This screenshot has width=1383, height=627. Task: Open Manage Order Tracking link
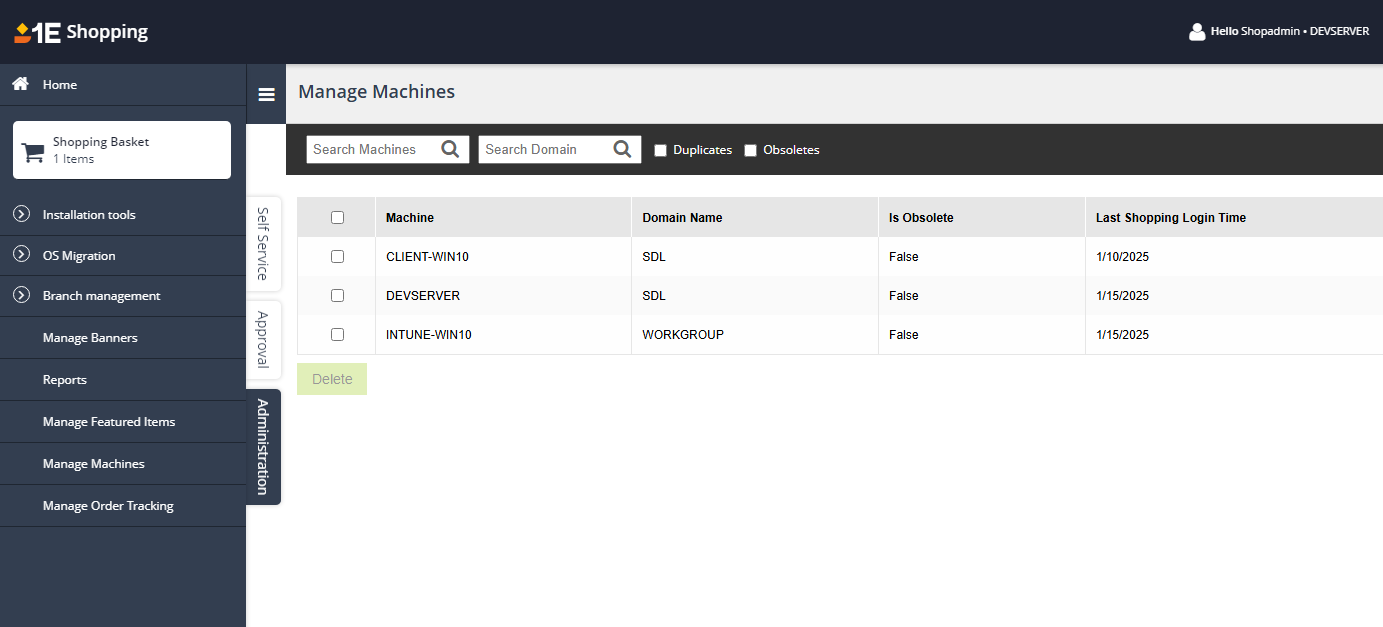[108, 506]
